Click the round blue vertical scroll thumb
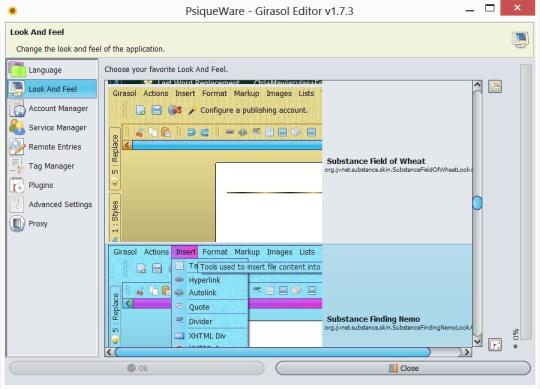The height and width of the screenshot is (389, 540). (x=477, y=203)
